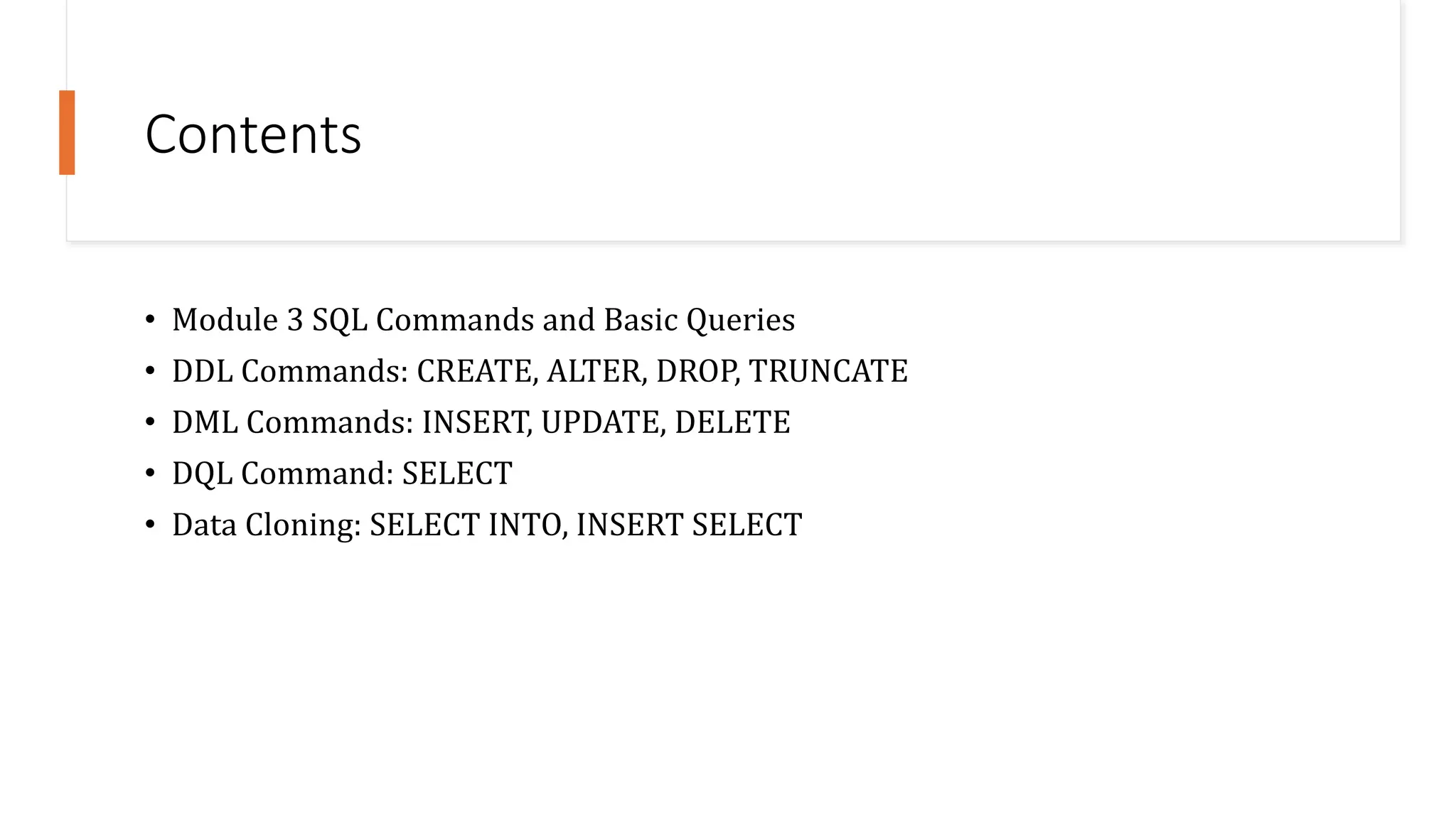The width and height of the screenshot is (1456, 819).
Task: Click SELECT INTO in the last bullet
Action: coord(466,525)
